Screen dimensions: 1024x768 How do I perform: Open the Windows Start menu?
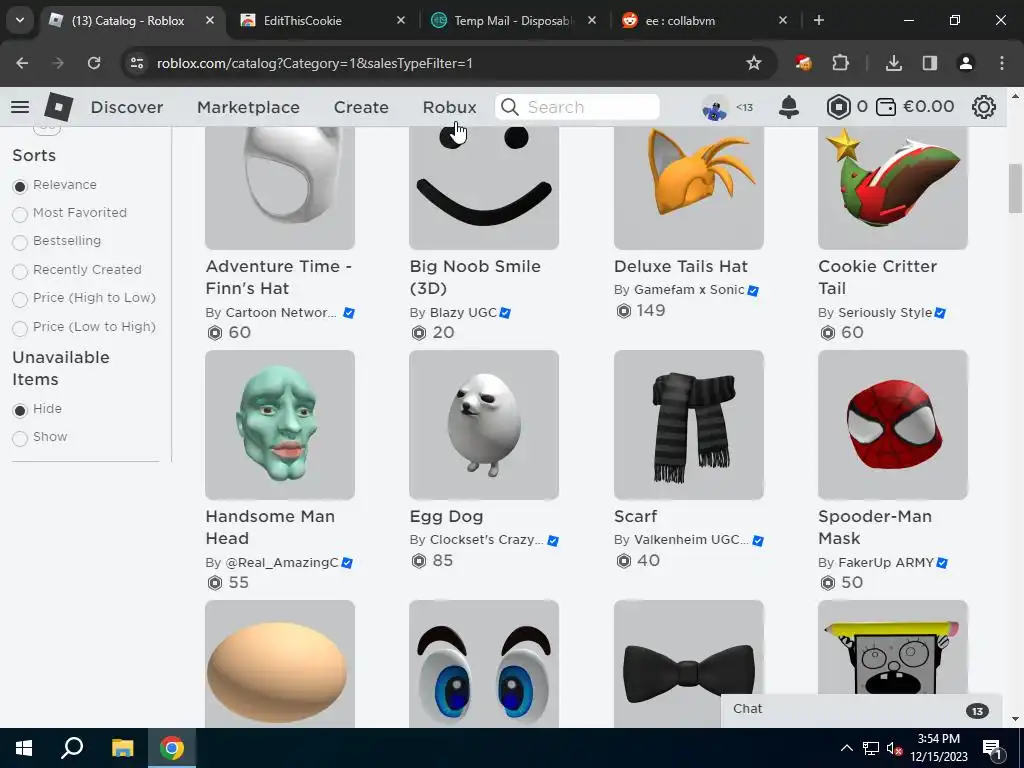point(24,748)
